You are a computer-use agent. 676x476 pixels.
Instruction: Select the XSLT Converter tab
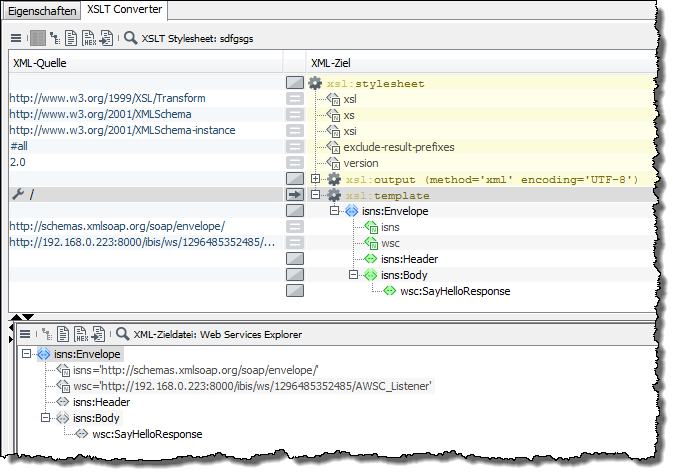125,10
